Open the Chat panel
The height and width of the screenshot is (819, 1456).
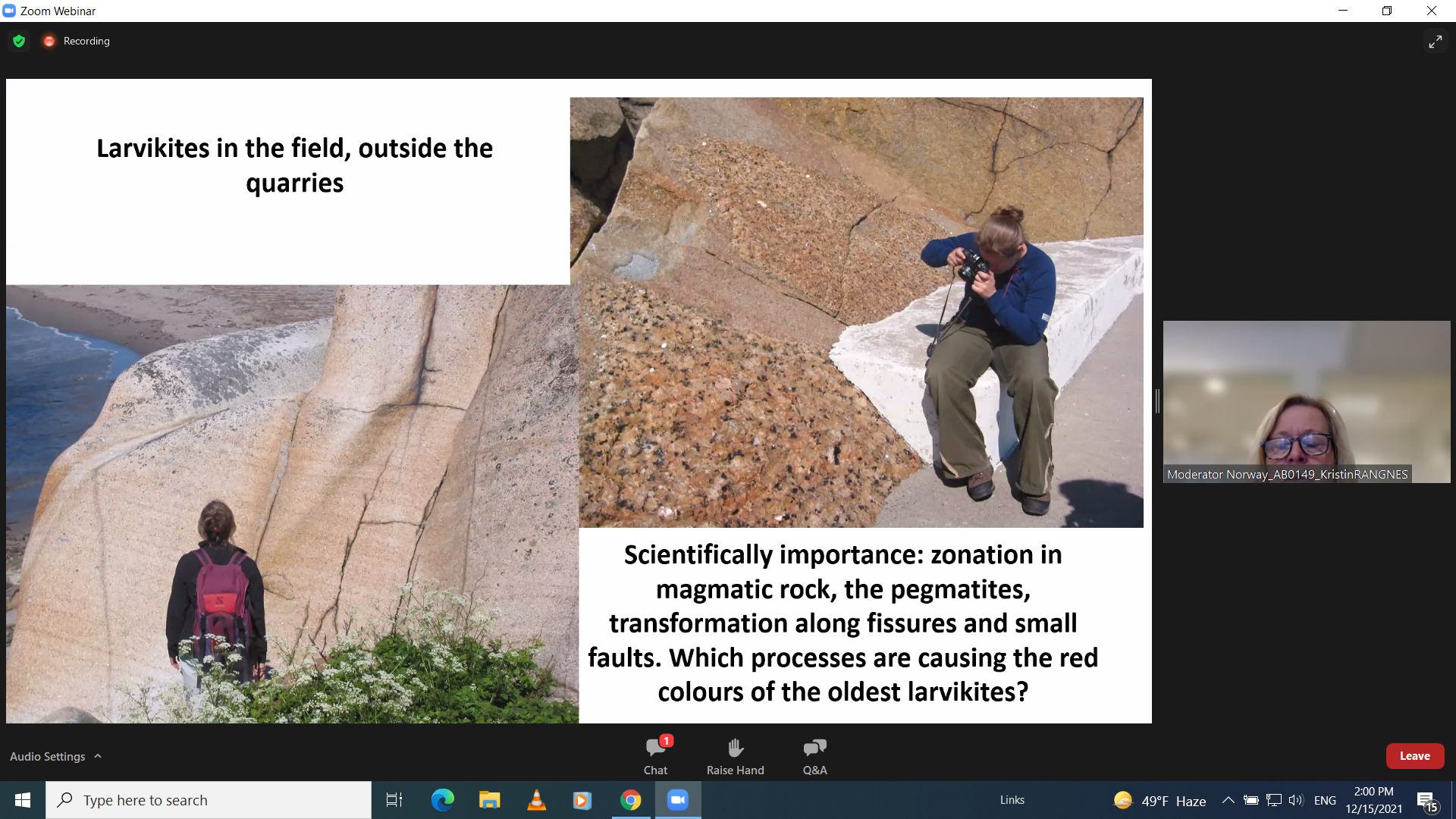tap(655, 755)
